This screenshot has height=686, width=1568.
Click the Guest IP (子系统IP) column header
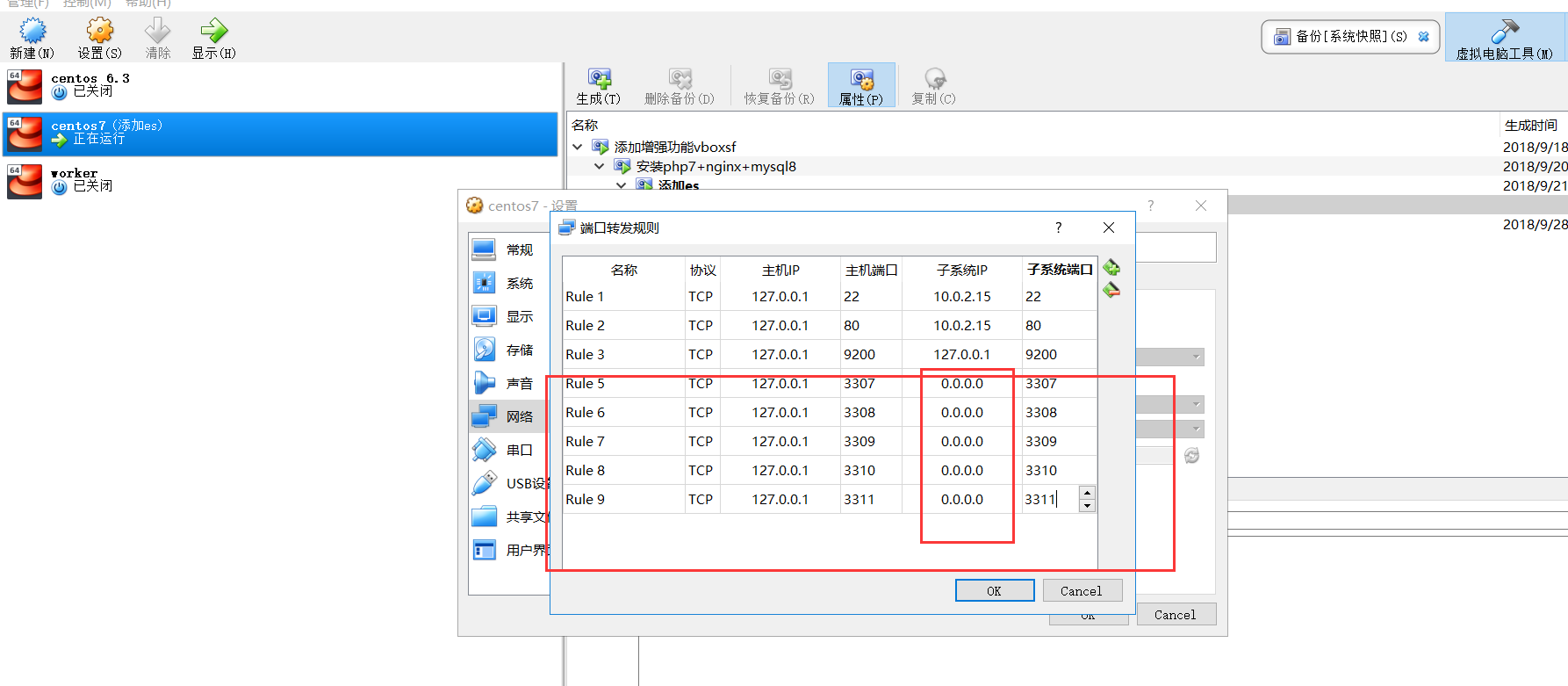(962, 271)
